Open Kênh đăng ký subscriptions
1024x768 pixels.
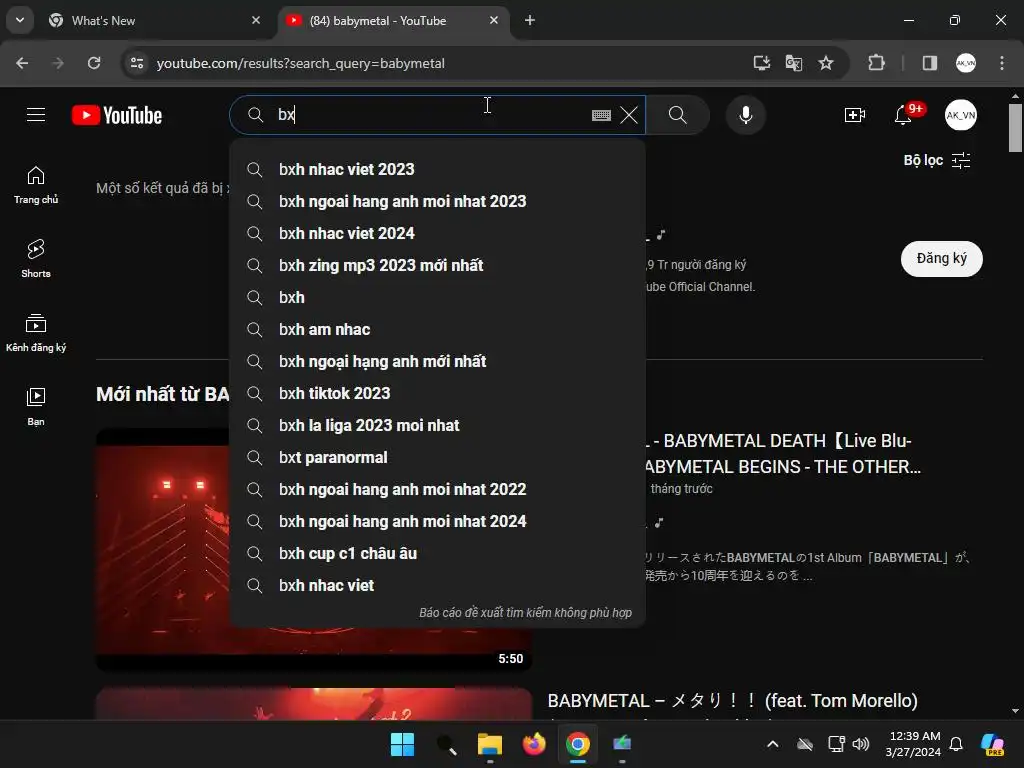tap(36, 333)
